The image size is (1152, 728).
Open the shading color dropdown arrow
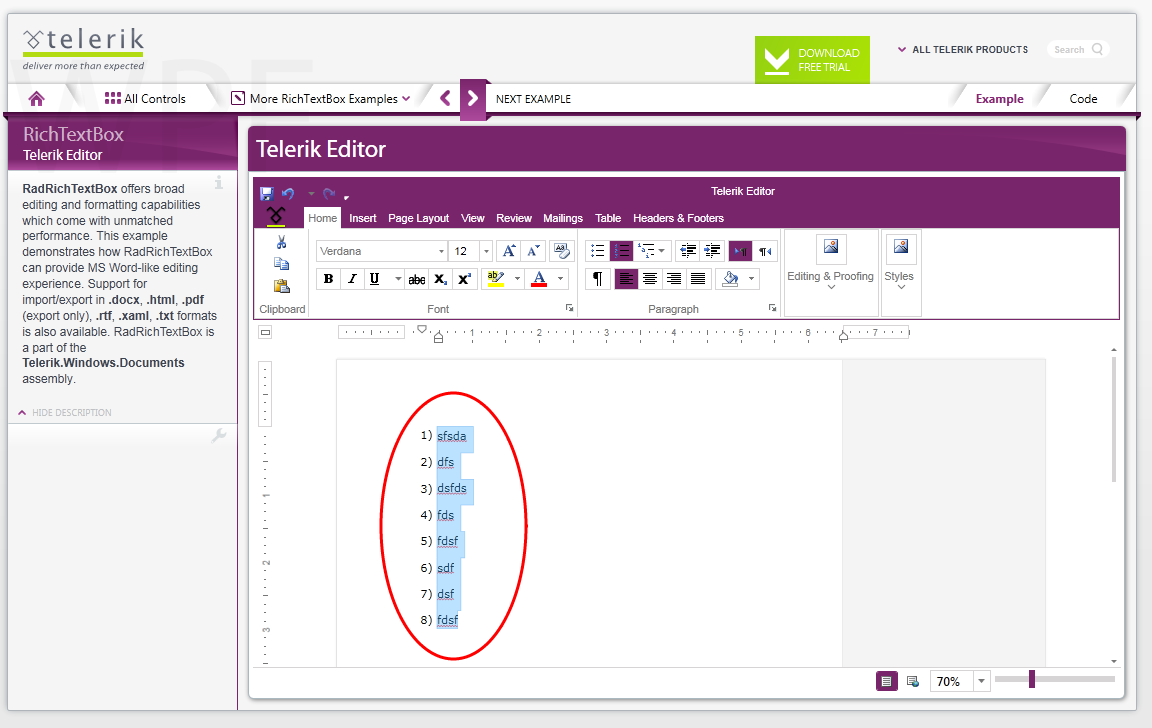[x=751, y=279]
